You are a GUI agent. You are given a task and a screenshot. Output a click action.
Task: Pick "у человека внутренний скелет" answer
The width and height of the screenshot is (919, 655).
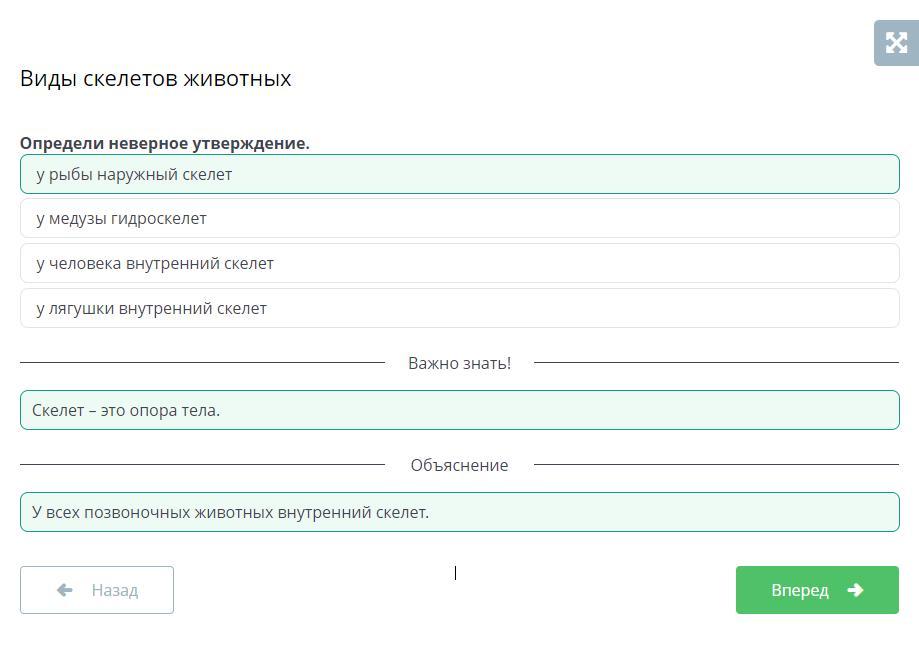pos(459,263)
